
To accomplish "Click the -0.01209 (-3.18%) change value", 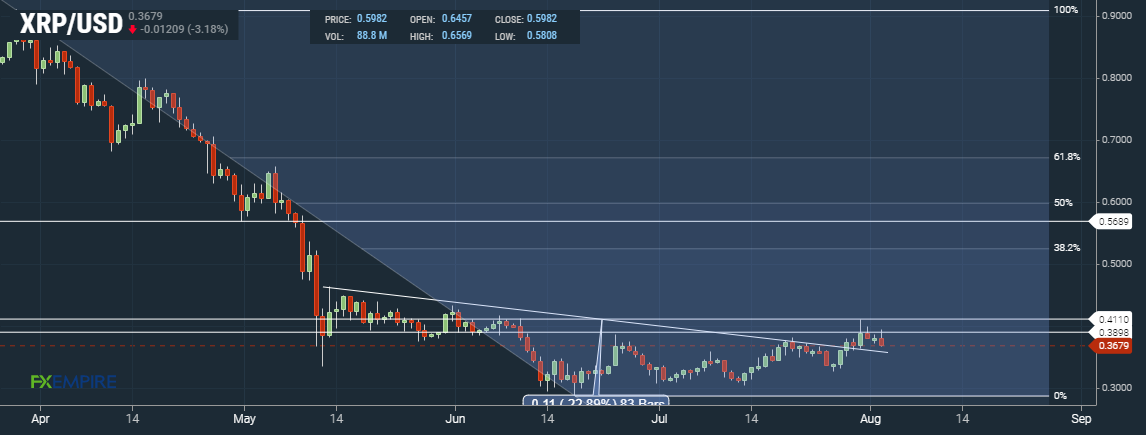I will (184, 30).
